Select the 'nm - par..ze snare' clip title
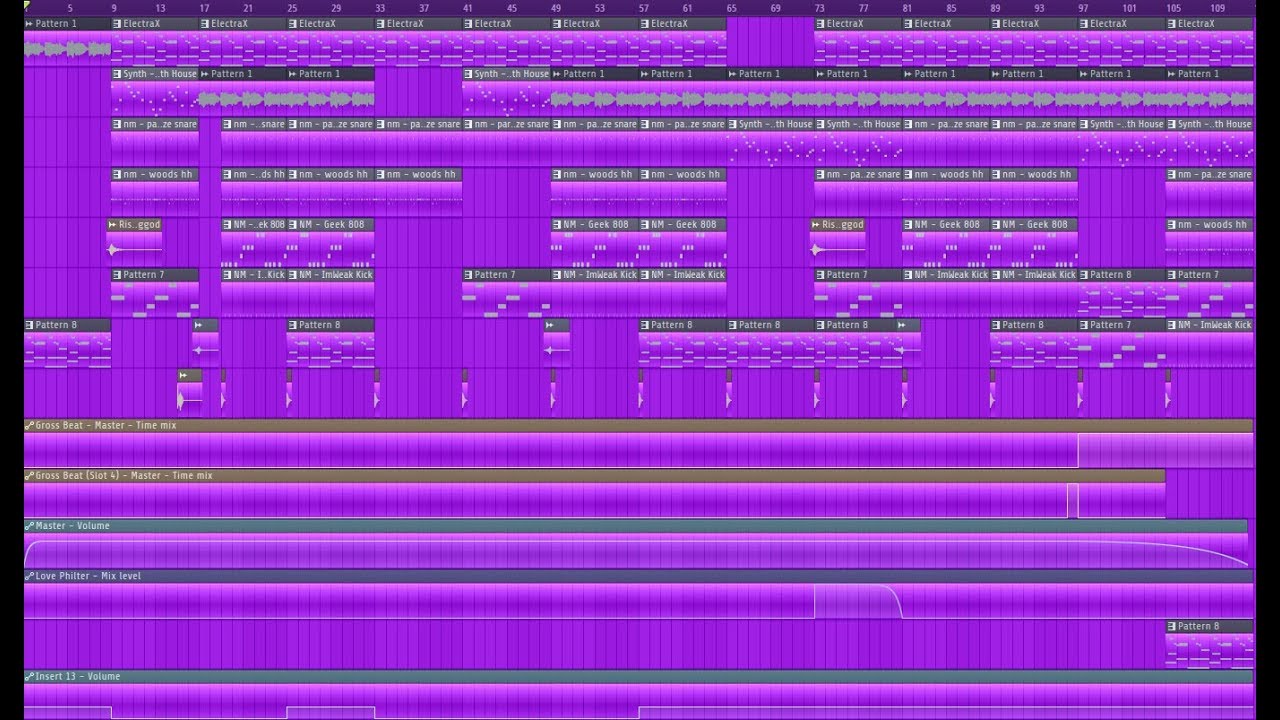Image resolution: width=1280 pixels, height=720 pixels. pyautogui.click(x=512, y=124)
